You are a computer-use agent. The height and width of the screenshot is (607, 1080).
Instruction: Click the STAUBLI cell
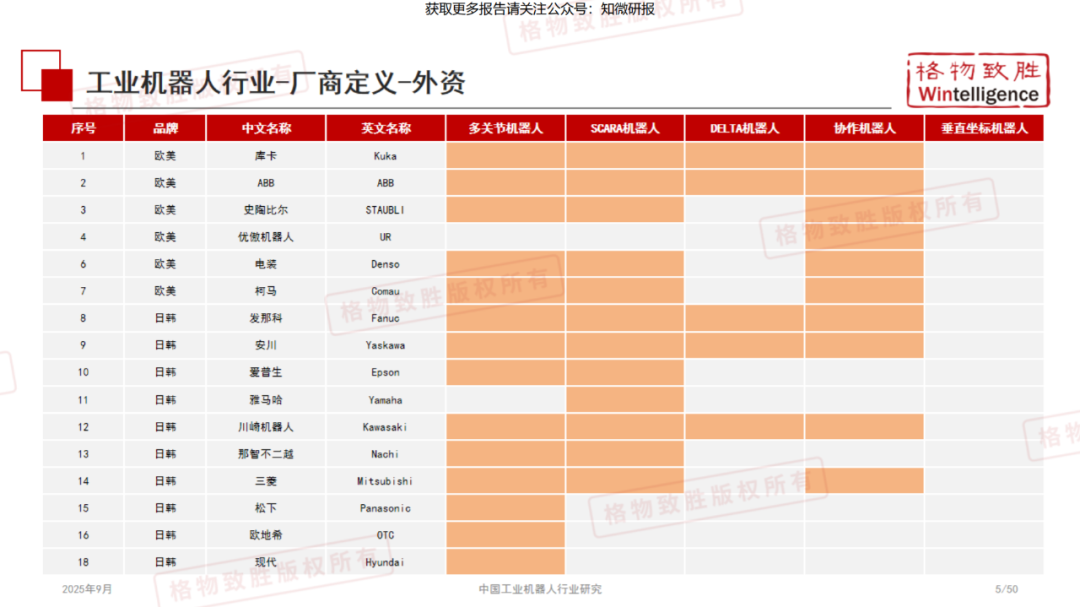(386, 209)
